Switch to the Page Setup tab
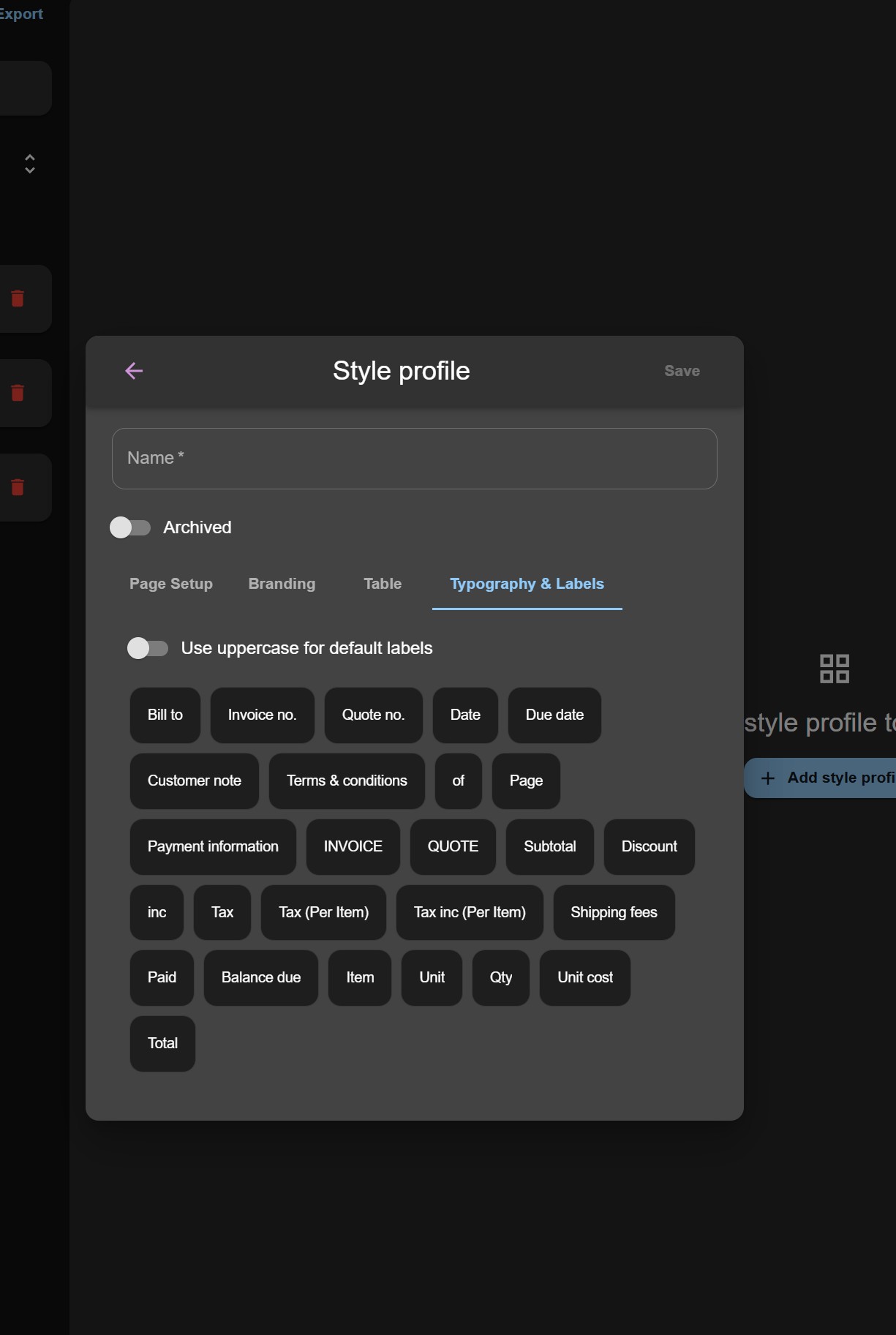The image size is (896, 1335). tap(171, 584)
